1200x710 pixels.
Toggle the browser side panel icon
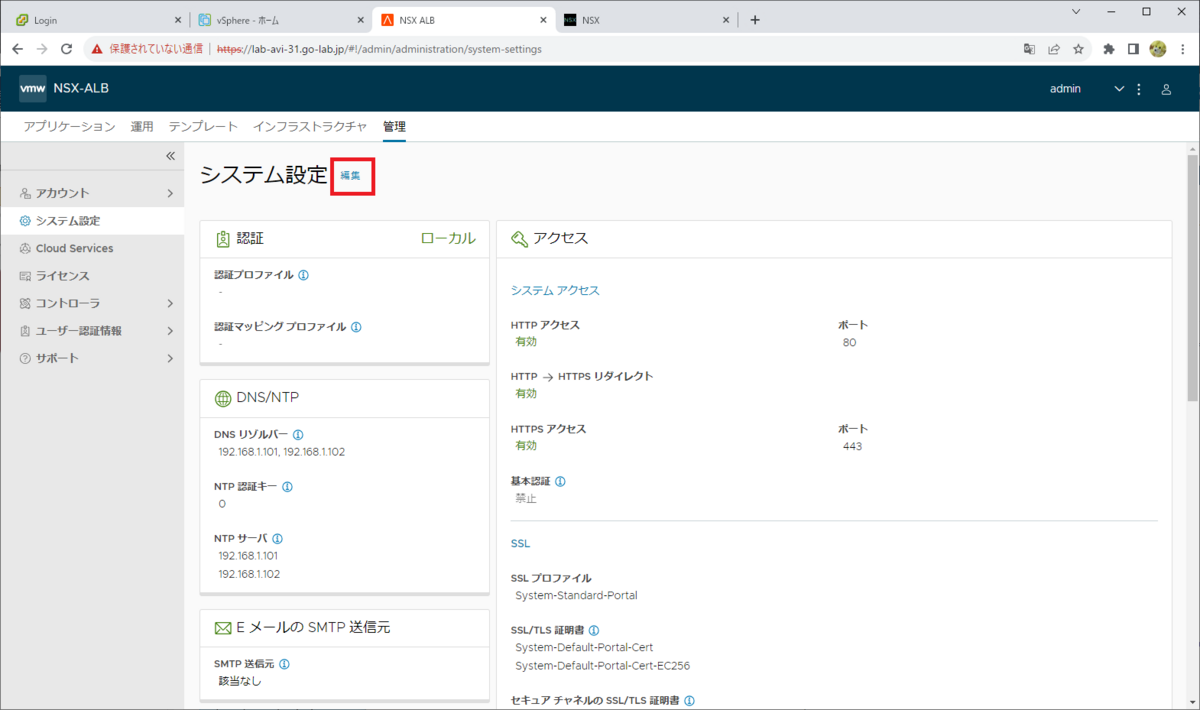point(1133,49)
